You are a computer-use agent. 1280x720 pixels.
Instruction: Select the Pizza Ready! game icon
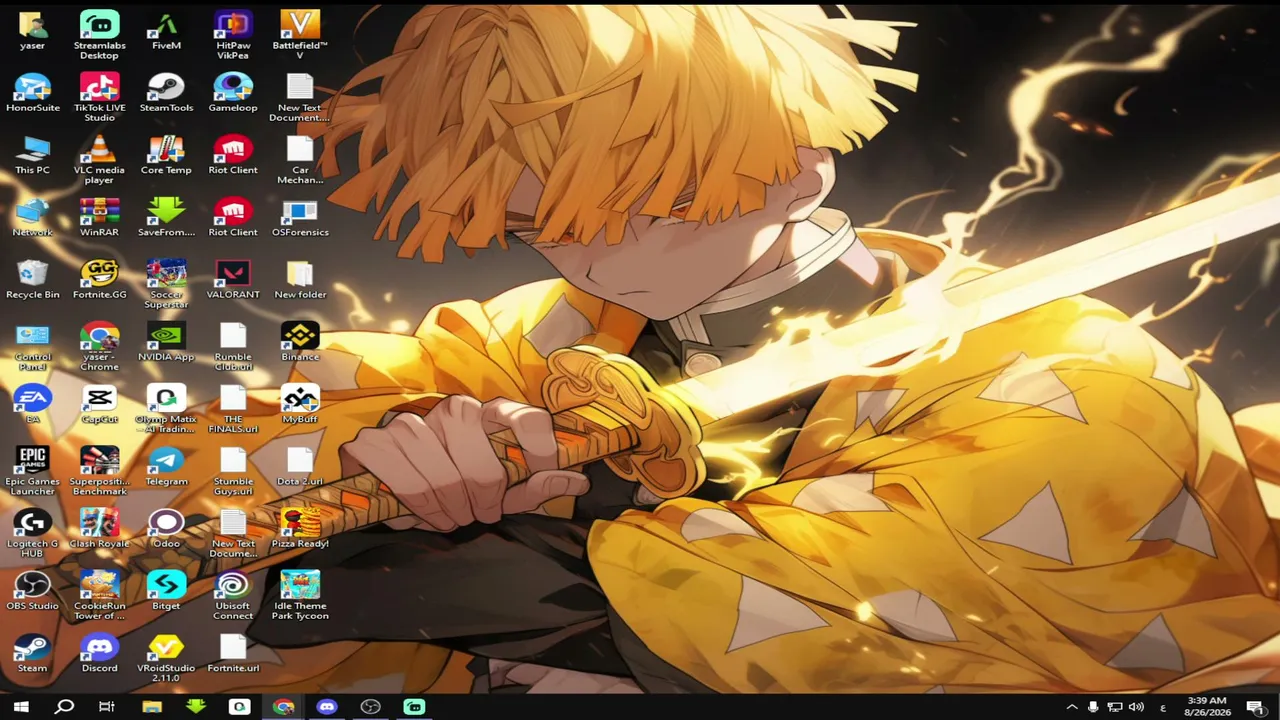coord(300,527)
